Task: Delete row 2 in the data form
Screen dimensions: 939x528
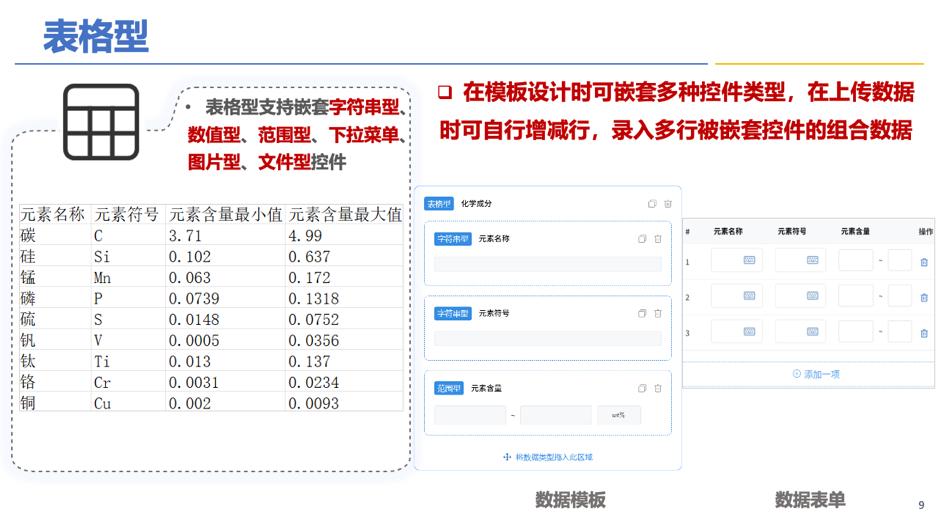Action: (x=923, y=297)
